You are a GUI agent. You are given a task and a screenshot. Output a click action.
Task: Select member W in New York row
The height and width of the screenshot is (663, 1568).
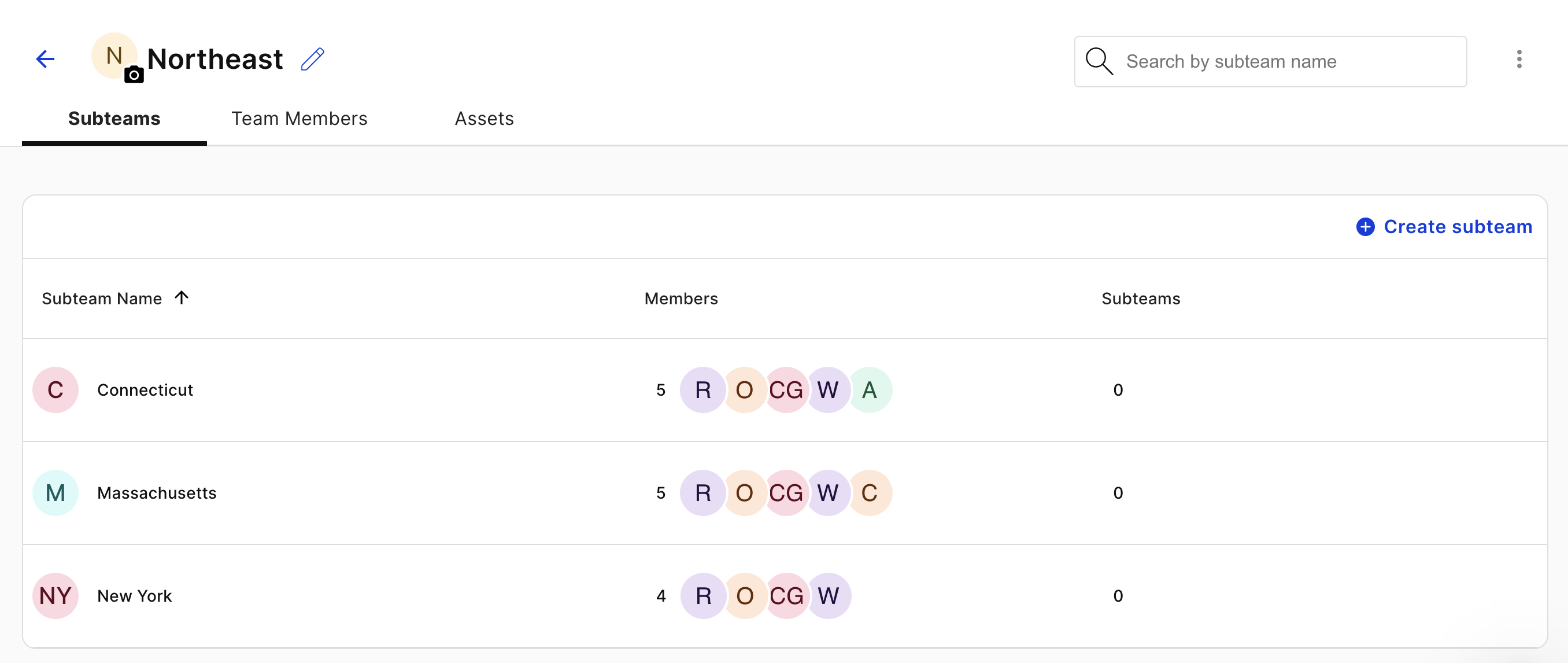[829, 596]
